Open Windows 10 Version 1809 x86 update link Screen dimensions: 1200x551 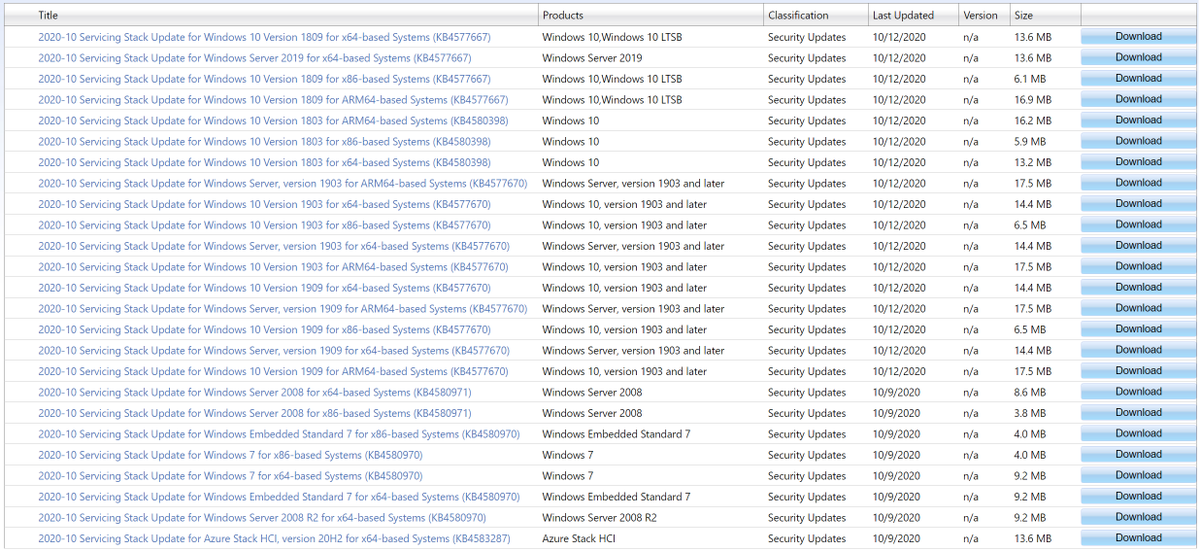coord(264,79)
